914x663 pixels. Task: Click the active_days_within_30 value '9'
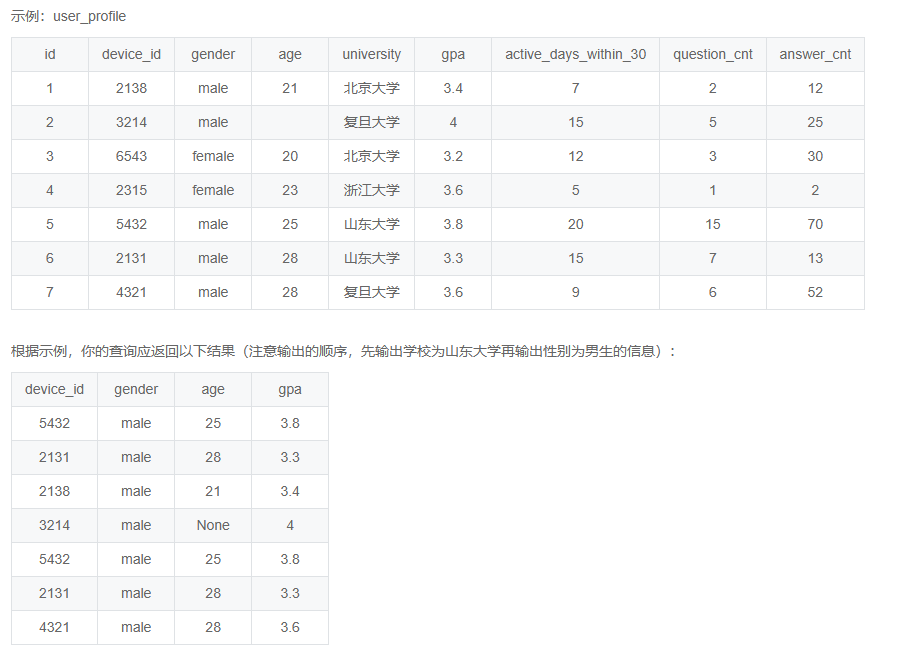[x=575, y=292]
